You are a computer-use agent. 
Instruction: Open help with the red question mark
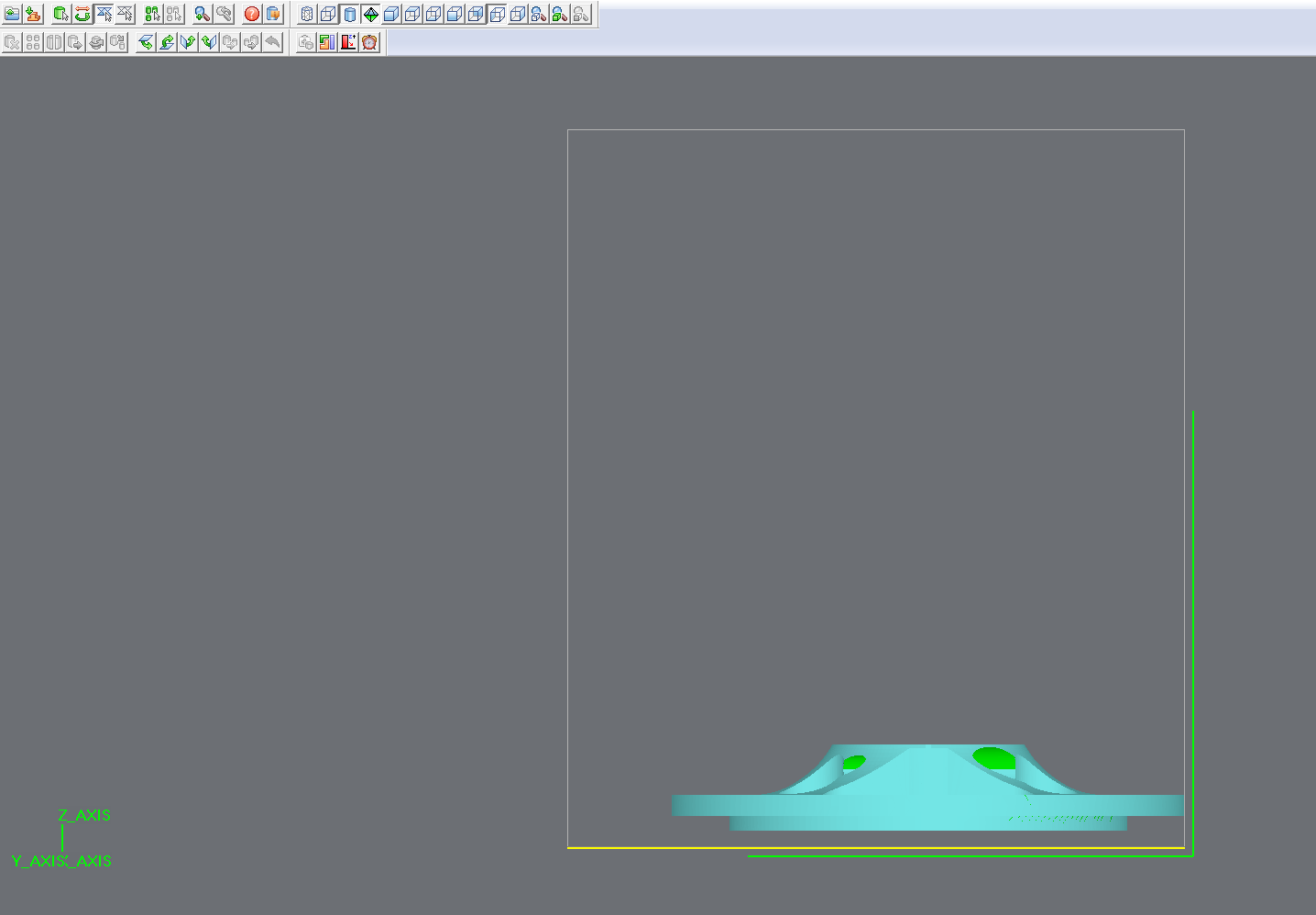252,14
